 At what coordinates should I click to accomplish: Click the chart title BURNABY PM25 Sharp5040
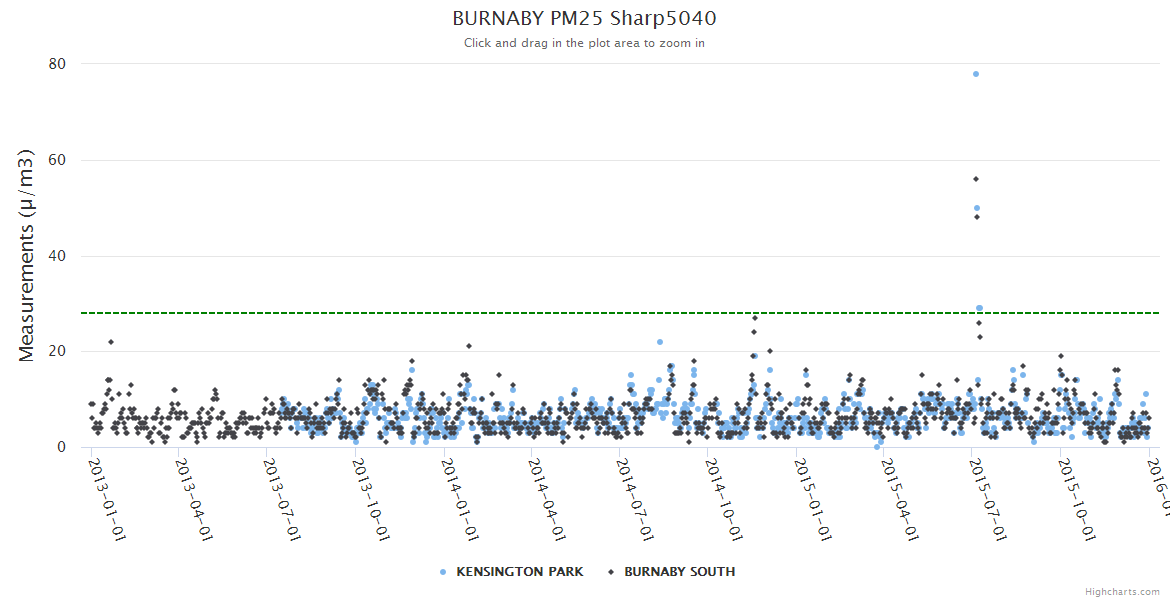tap(584, 19)
